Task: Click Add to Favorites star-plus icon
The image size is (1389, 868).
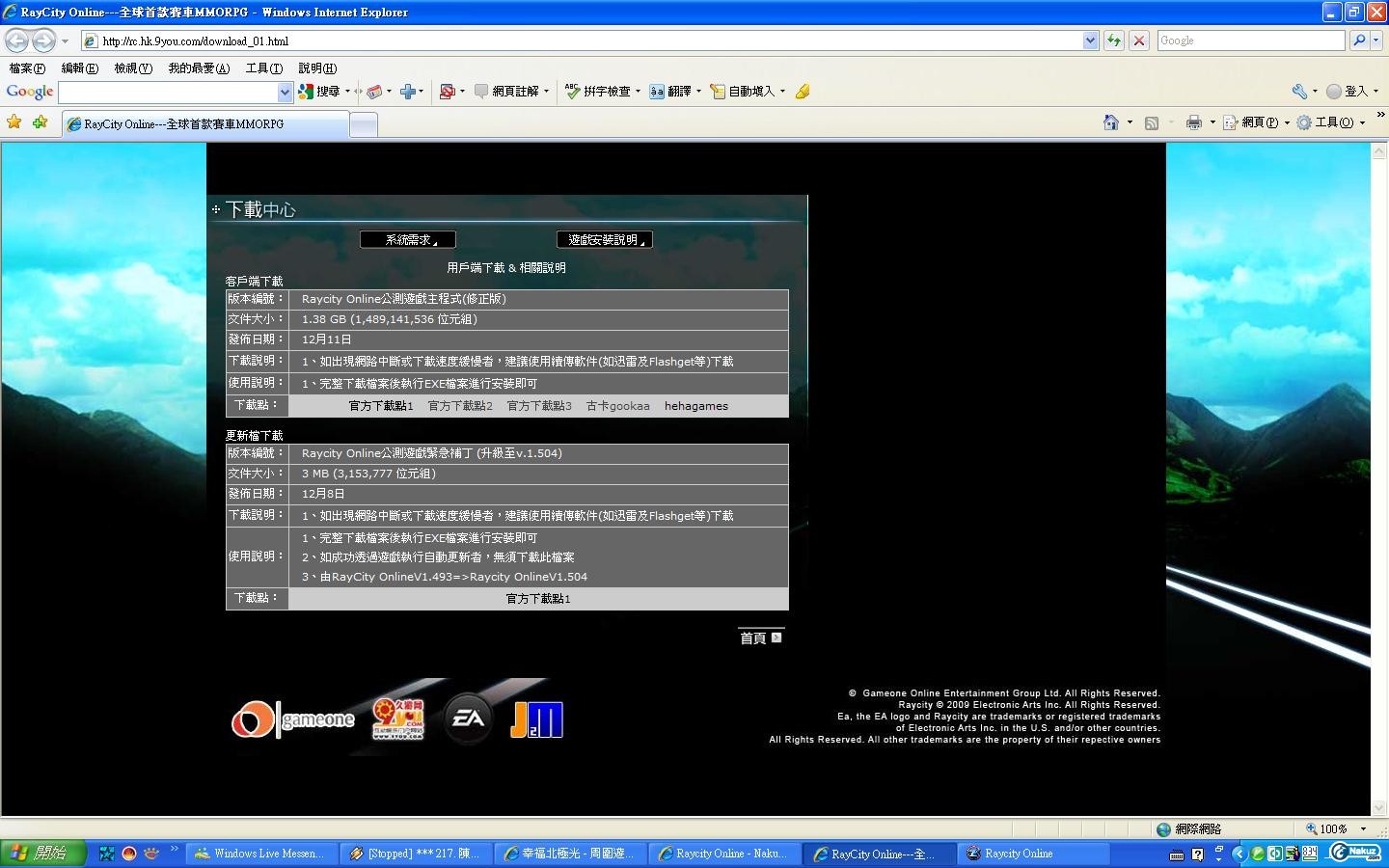Action: click(40, 122)
